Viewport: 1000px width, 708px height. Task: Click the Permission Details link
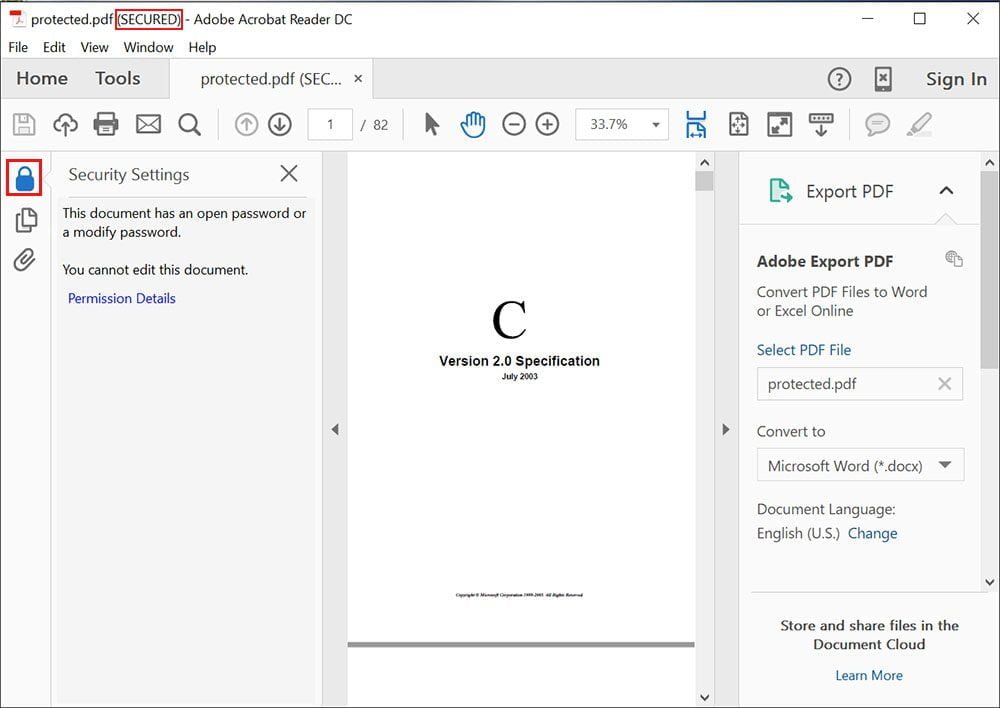point(121,298)
